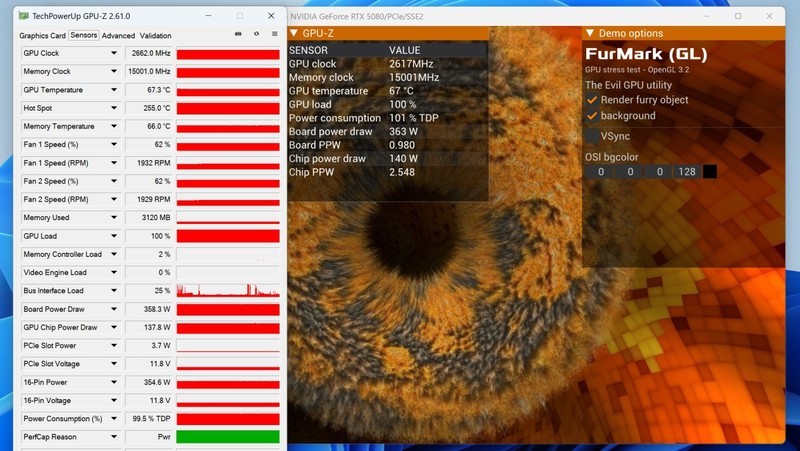The image size is (800, 451).
Task: Click the GPU-Z app icon in title bar
Action: (x=23, y=16)
